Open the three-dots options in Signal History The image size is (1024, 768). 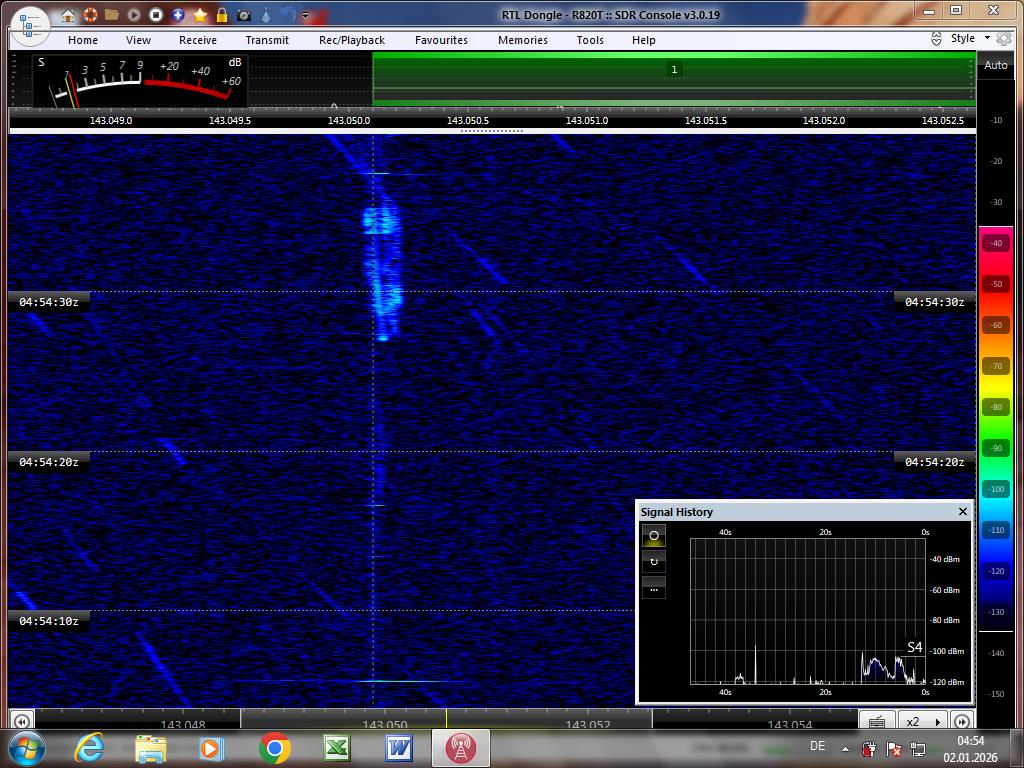tap(654, 588)
